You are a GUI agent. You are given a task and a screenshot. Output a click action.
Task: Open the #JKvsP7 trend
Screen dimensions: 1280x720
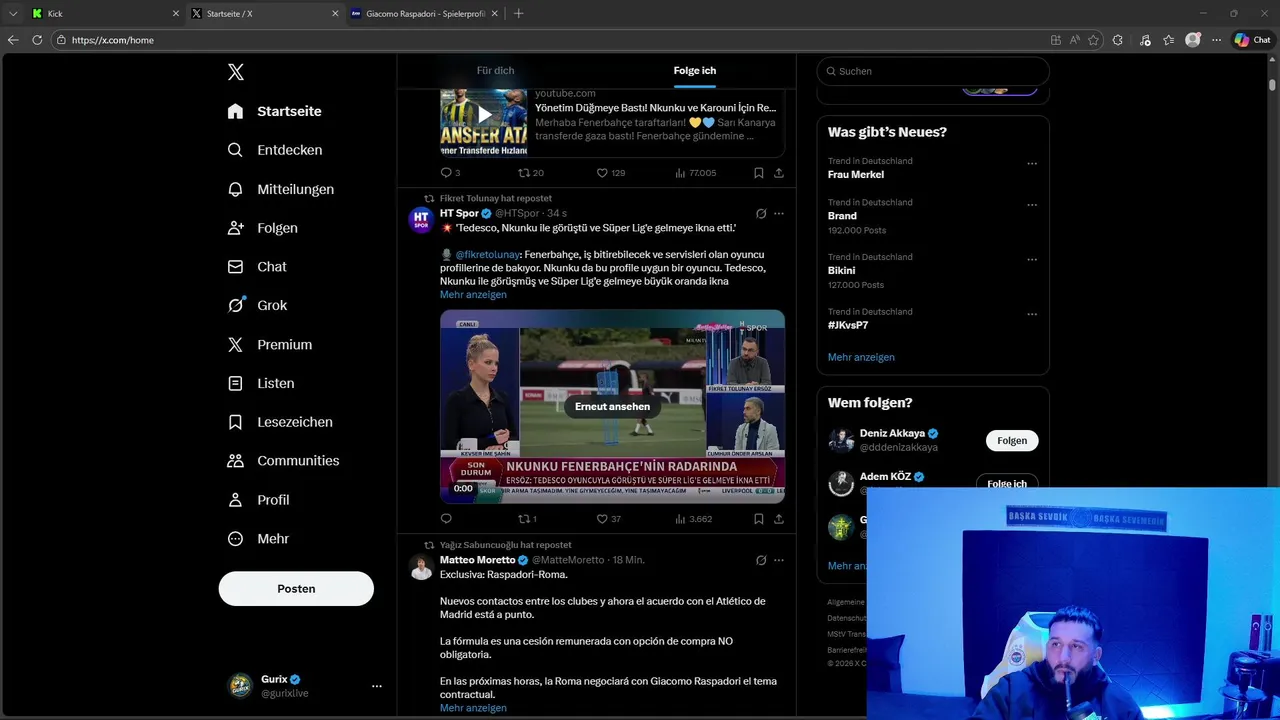pos(848,325)
